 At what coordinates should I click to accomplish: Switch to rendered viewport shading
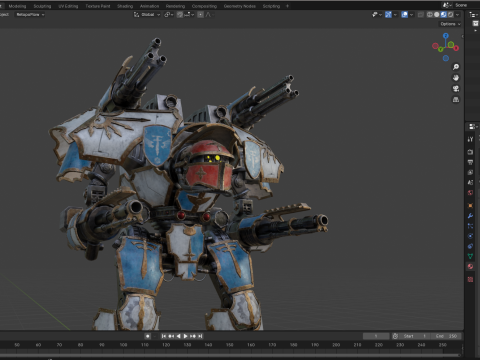[450, 15]
